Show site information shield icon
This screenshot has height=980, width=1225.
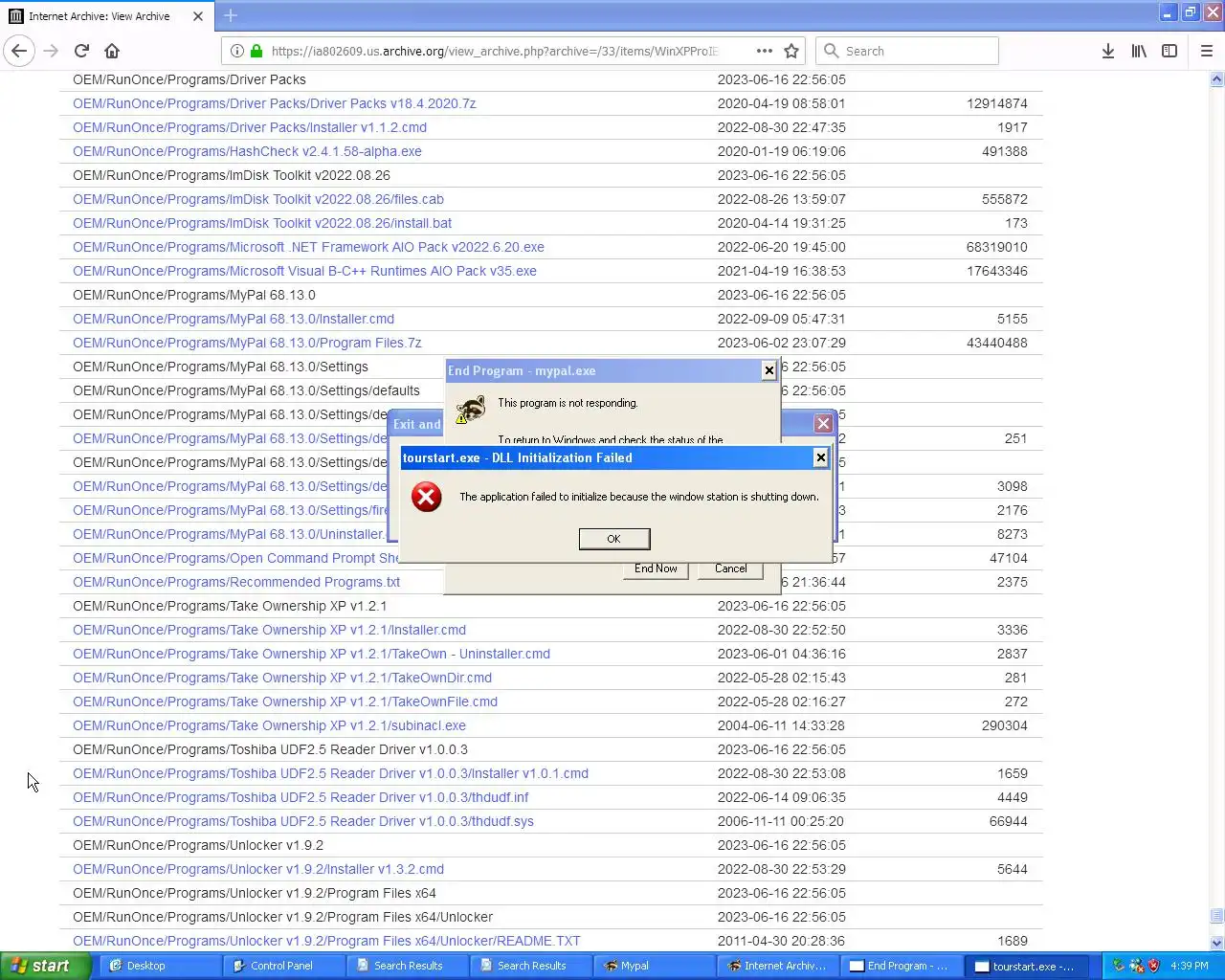tap(237, 51)
